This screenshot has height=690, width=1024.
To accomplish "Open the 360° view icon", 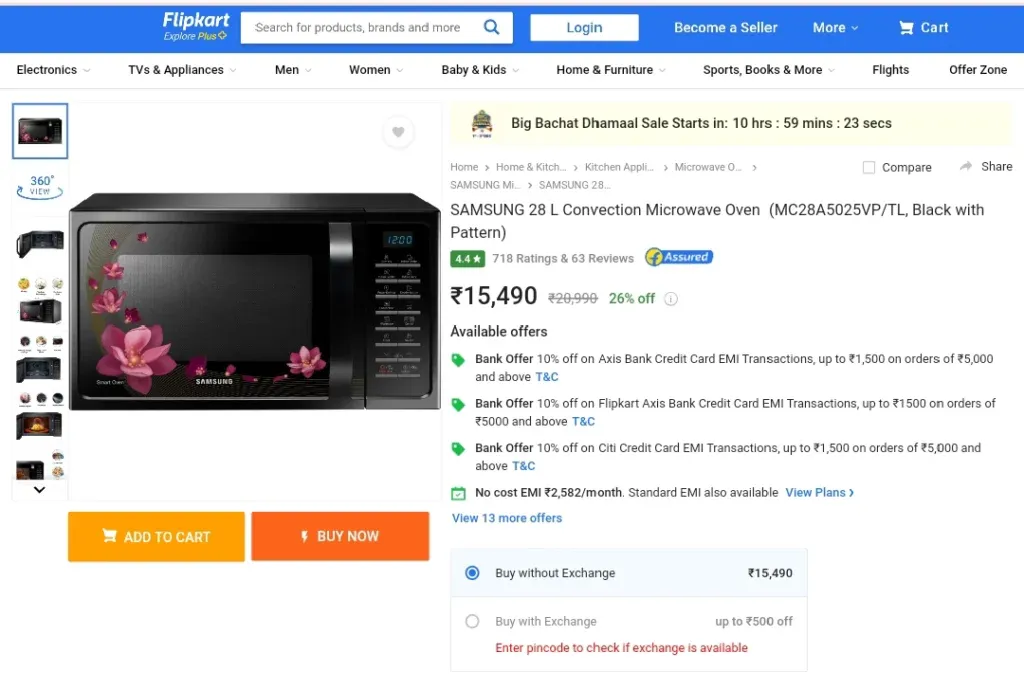I will click(x=40, y=186).
